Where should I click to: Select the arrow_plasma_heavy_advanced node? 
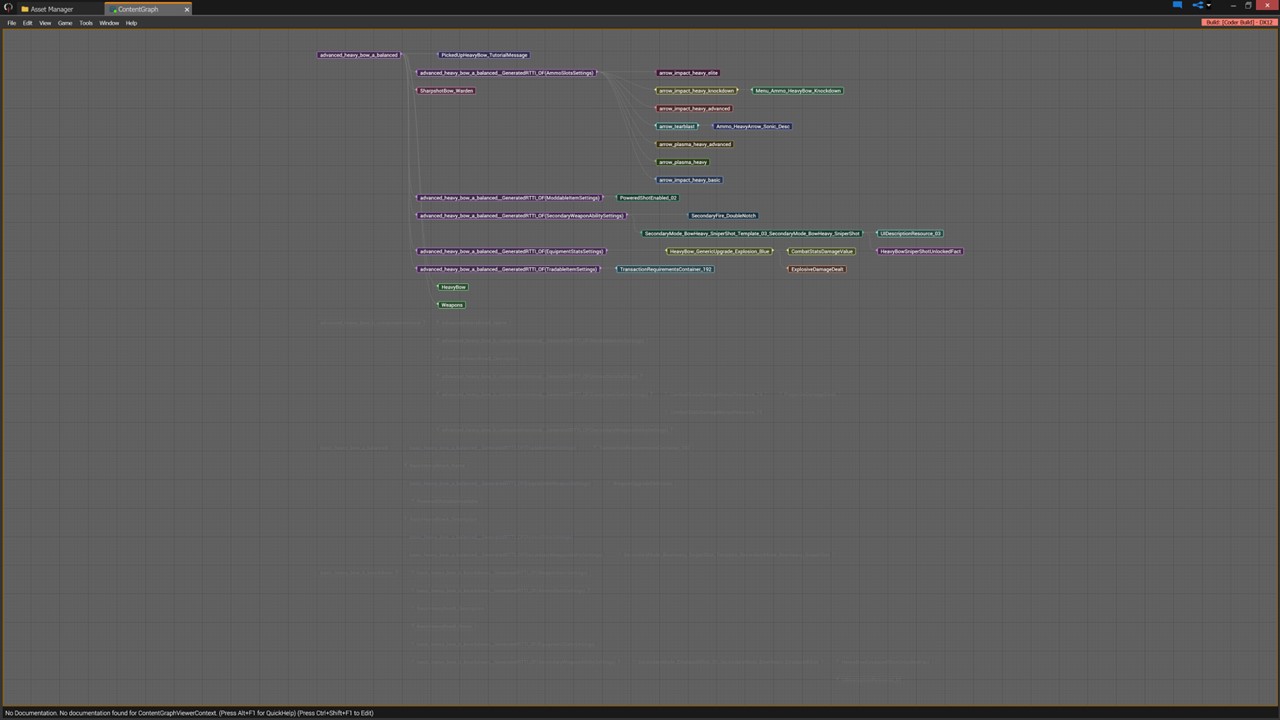[694, 145]
